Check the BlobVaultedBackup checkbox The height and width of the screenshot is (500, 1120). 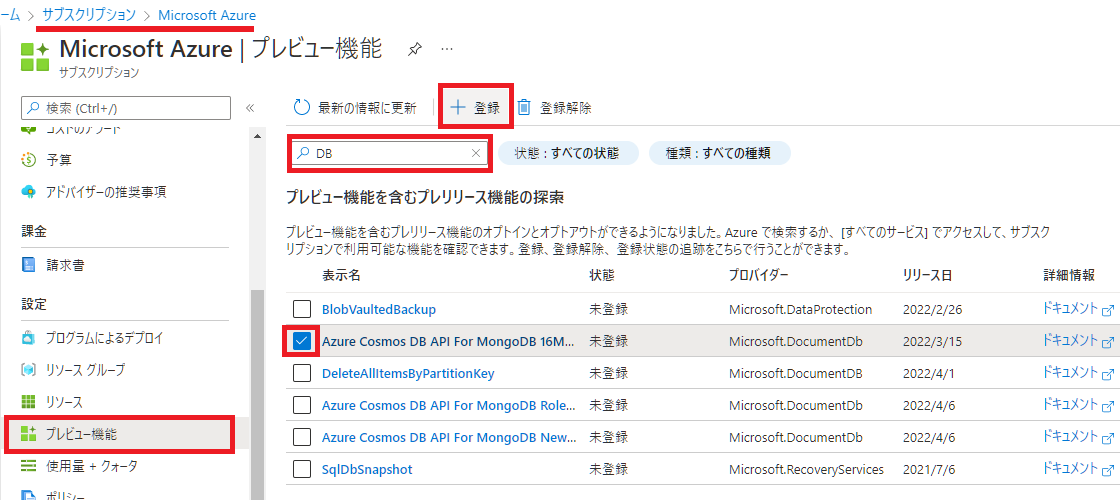(x=302, y=309)
